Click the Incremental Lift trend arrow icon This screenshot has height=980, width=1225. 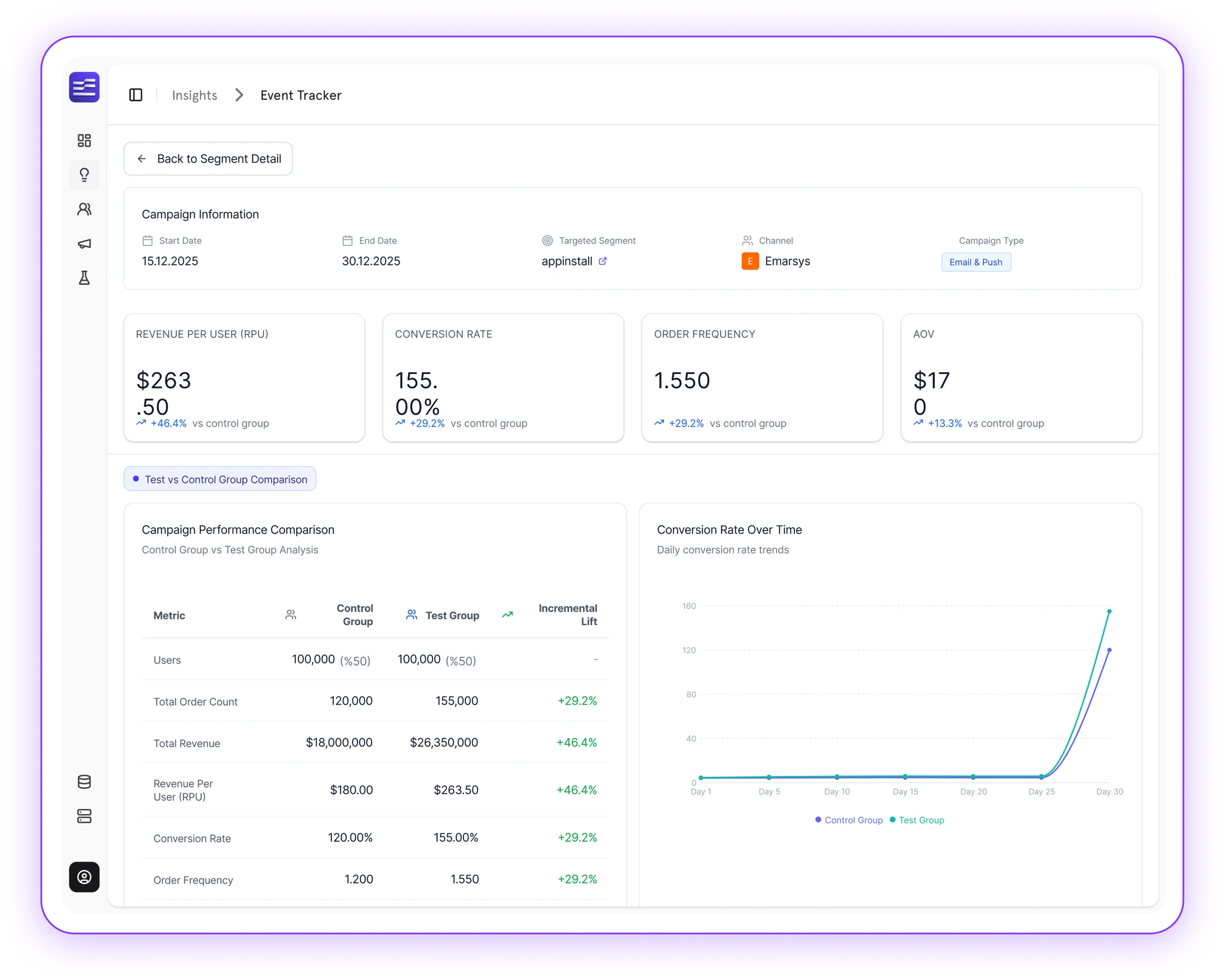(507, 615)
